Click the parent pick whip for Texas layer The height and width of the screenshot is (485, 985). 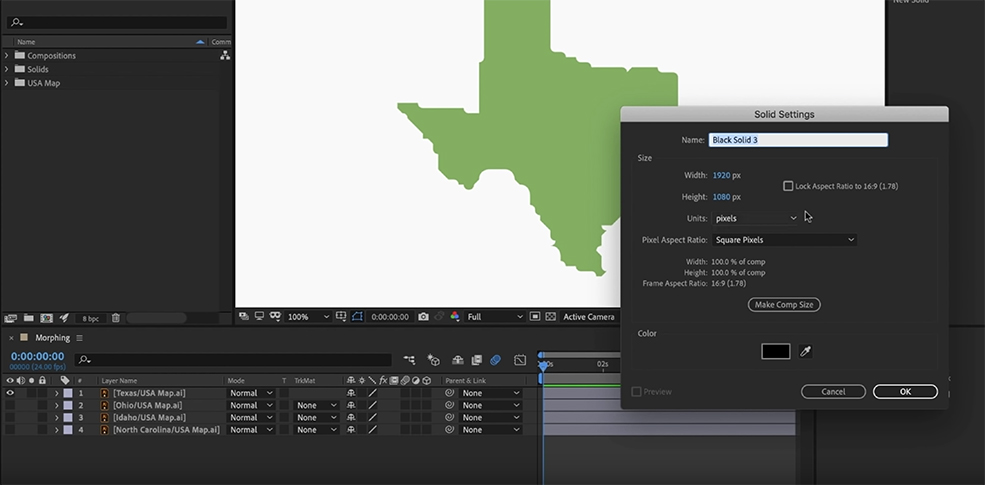(449, 393)
